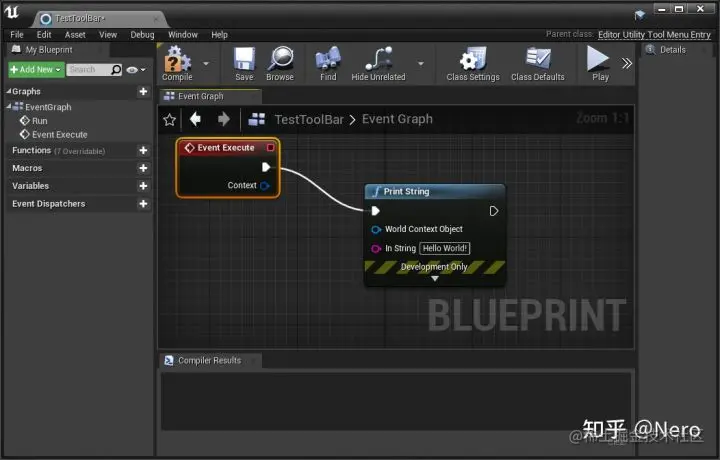The width and height of the screenshot is (720, 460).
Task: Click the Unreal Engine logo icon
Action: coord(12,13)
